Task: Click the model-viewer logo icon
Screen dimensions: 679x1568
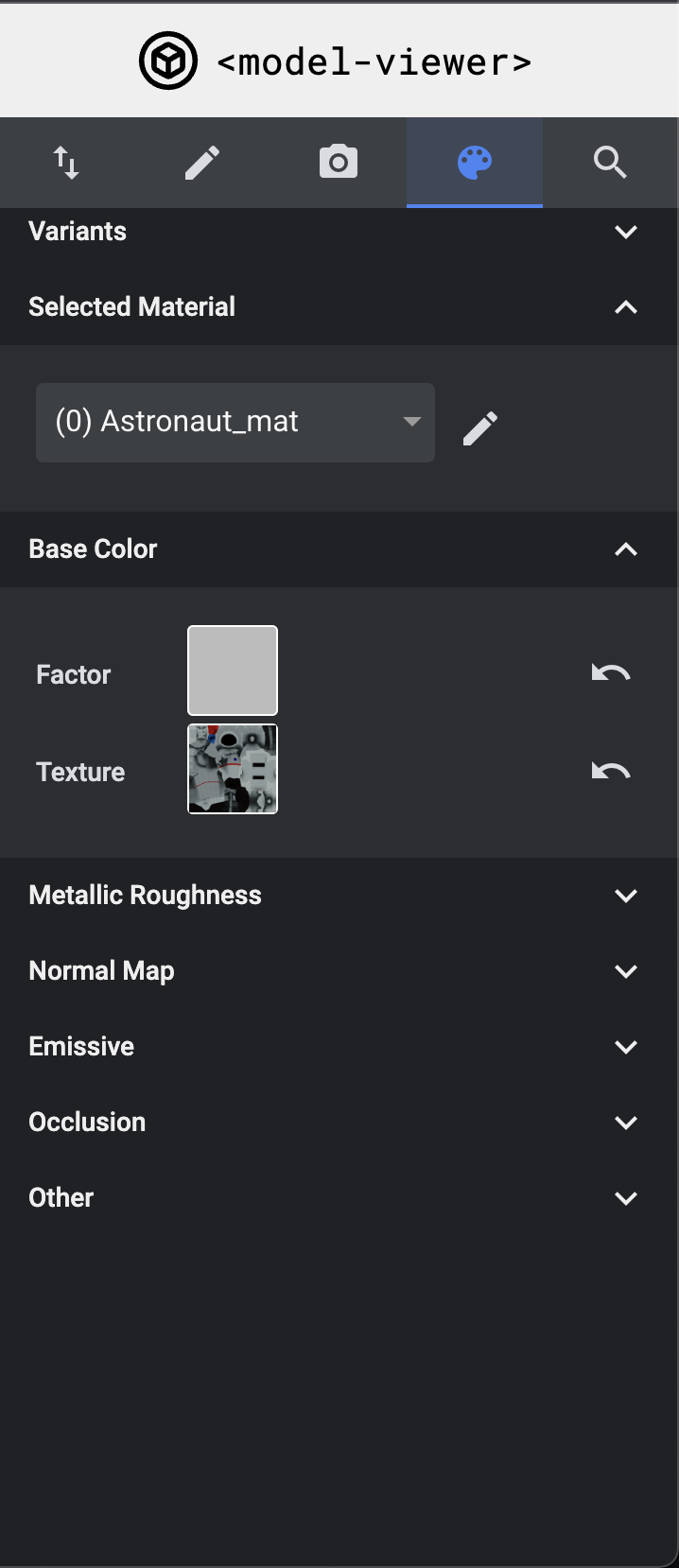Action: click(x=168, y=59)
